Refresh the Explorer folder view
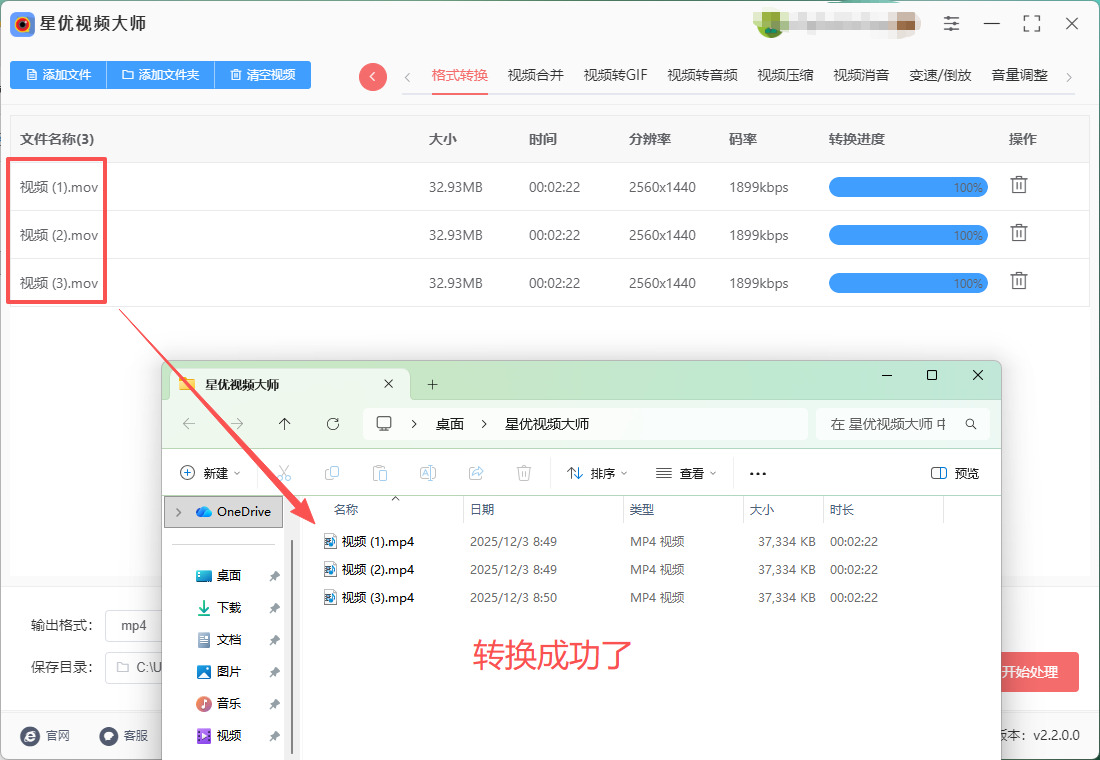The image size is (1100, 760). point(333,424)
